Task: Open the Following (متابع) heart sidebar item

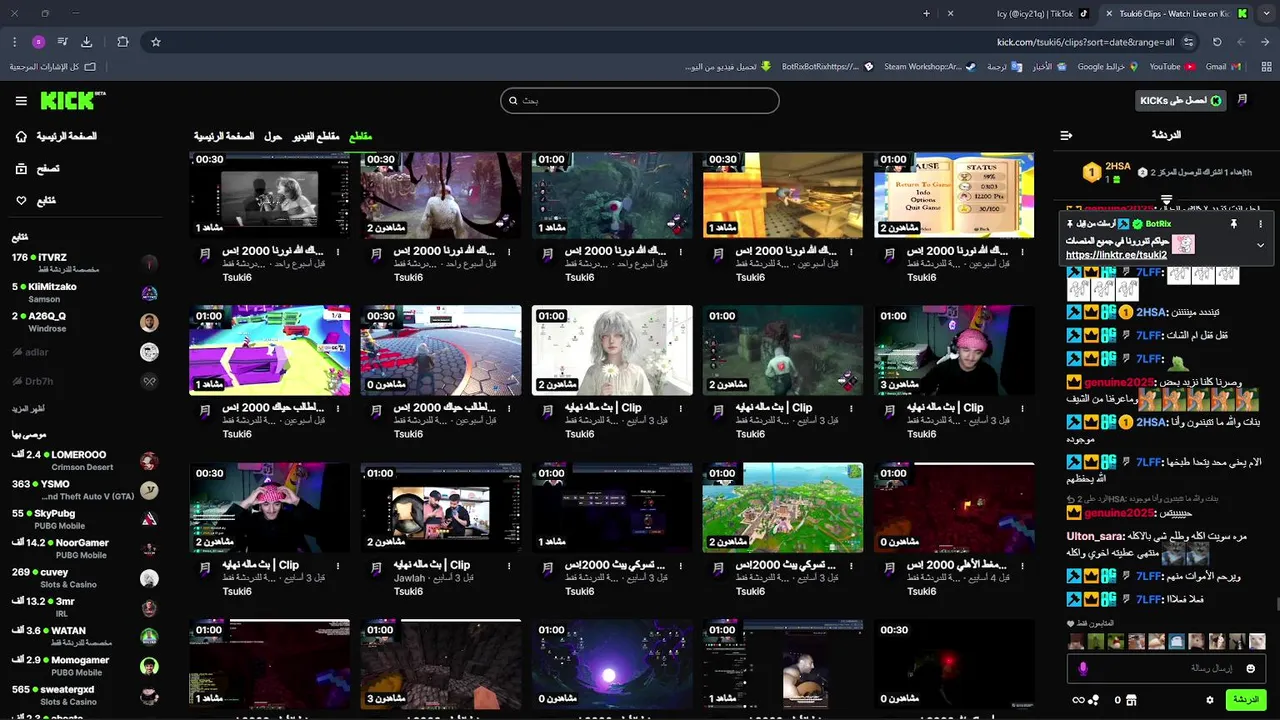Action: 36,201
